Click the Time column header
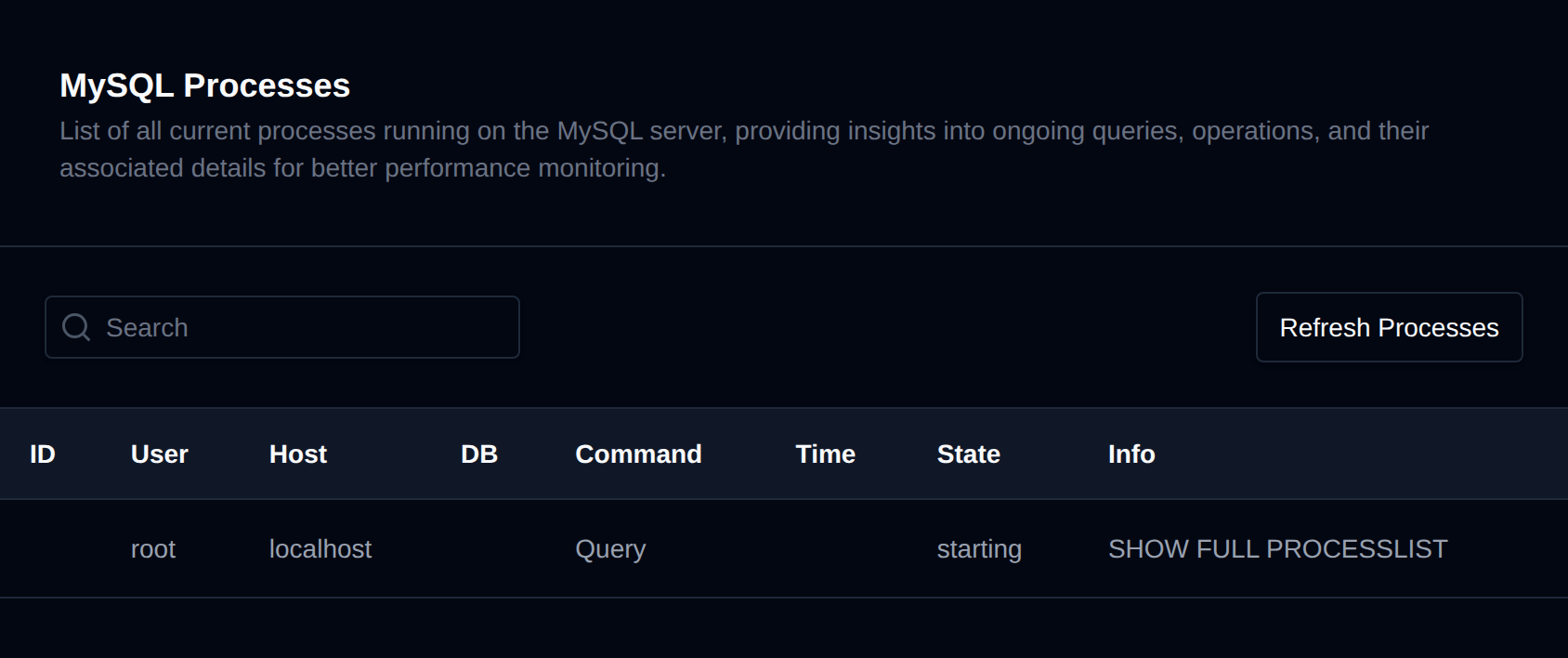Screen dimensions: 1568x658 825,454
